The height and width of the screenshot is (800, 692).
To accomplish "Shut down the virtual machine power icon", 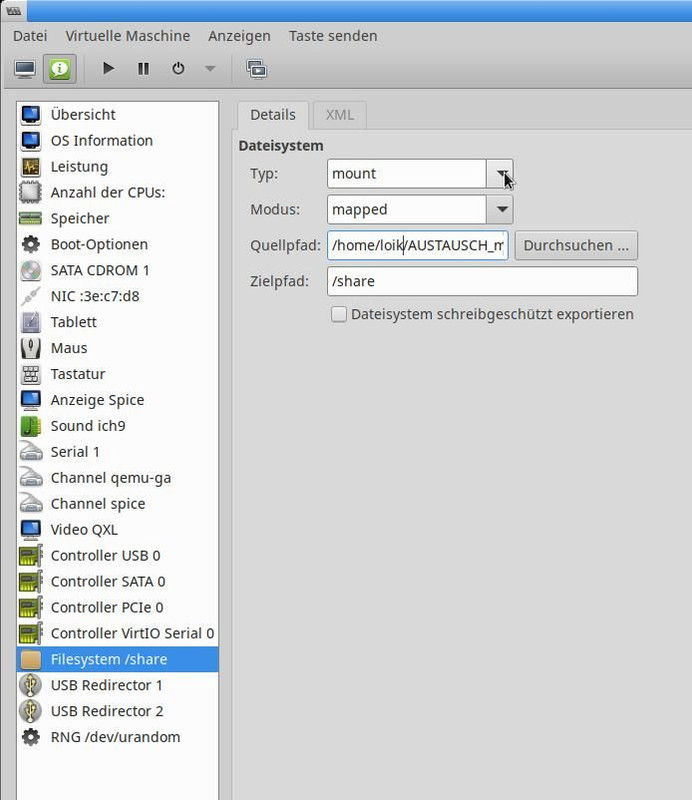I will [178, 68].
